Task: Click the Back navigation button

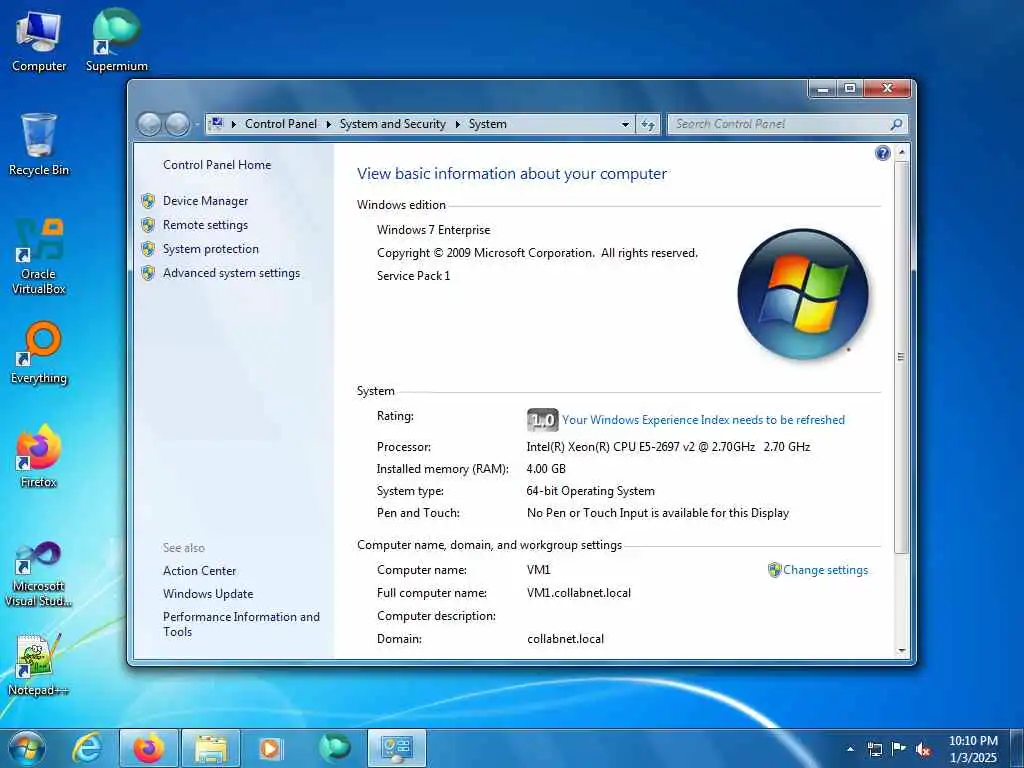Action: point(150,124)
